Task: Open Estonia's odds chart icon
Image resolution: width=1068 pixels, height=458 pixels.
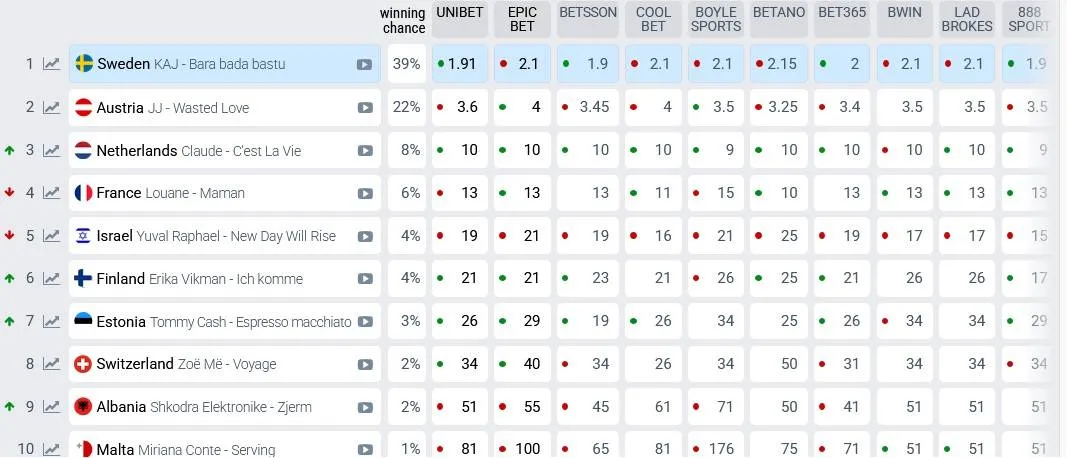Action: pos(51,321)
